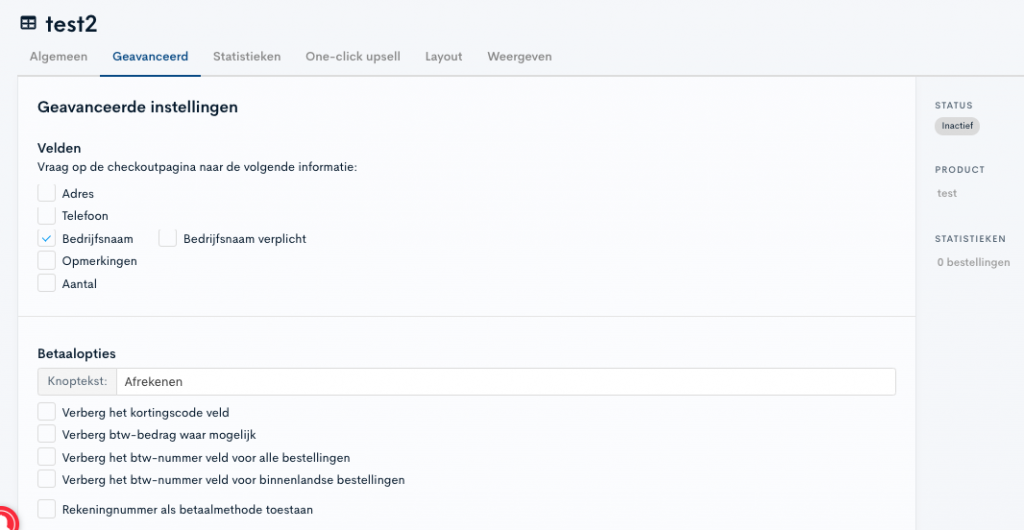Toggle the Aantal checkbox
The image size is (1024, 530).
click(x=47, y=283)
